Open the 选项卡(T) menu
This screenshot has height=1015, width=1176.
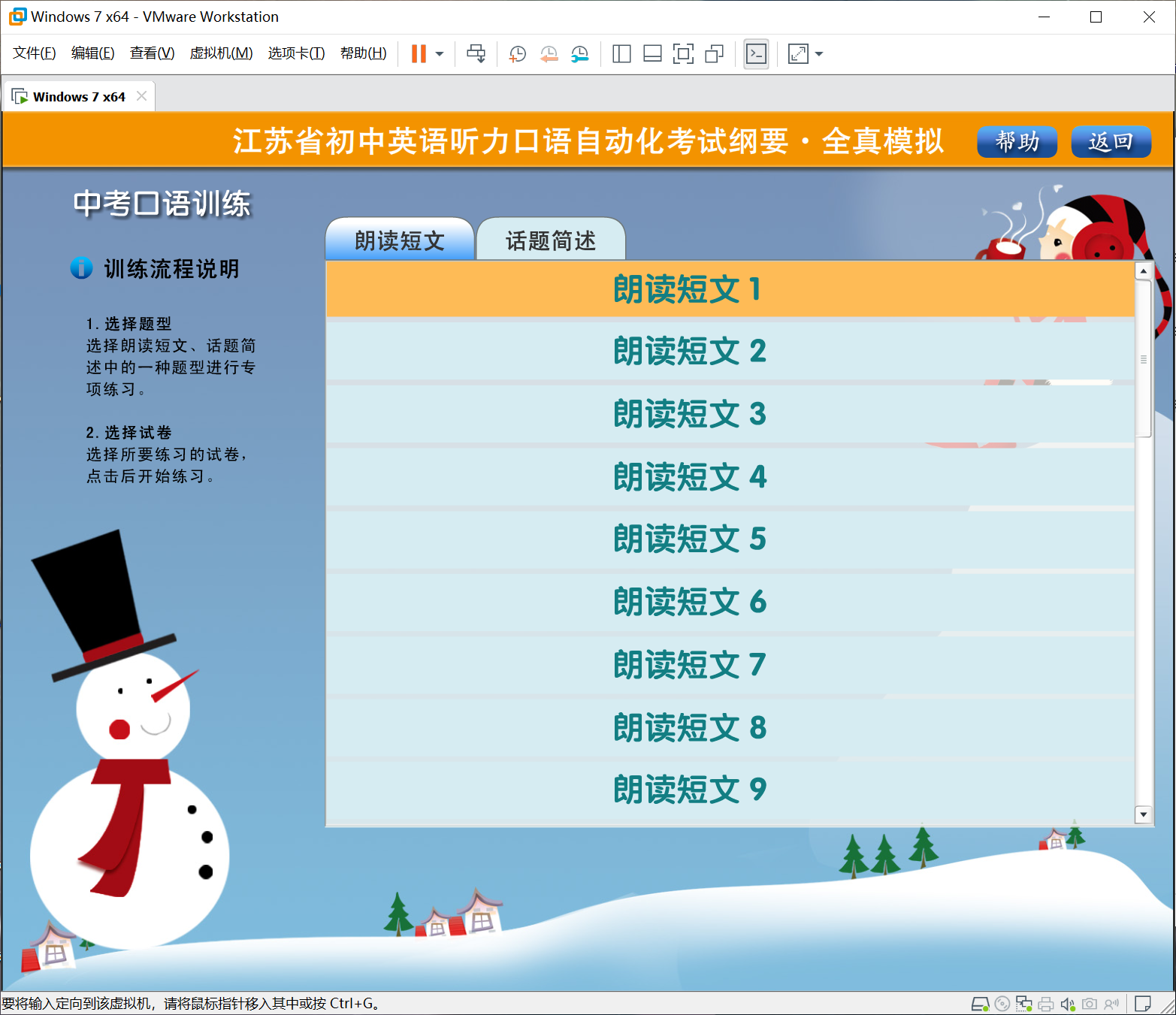tap(296, 53)
